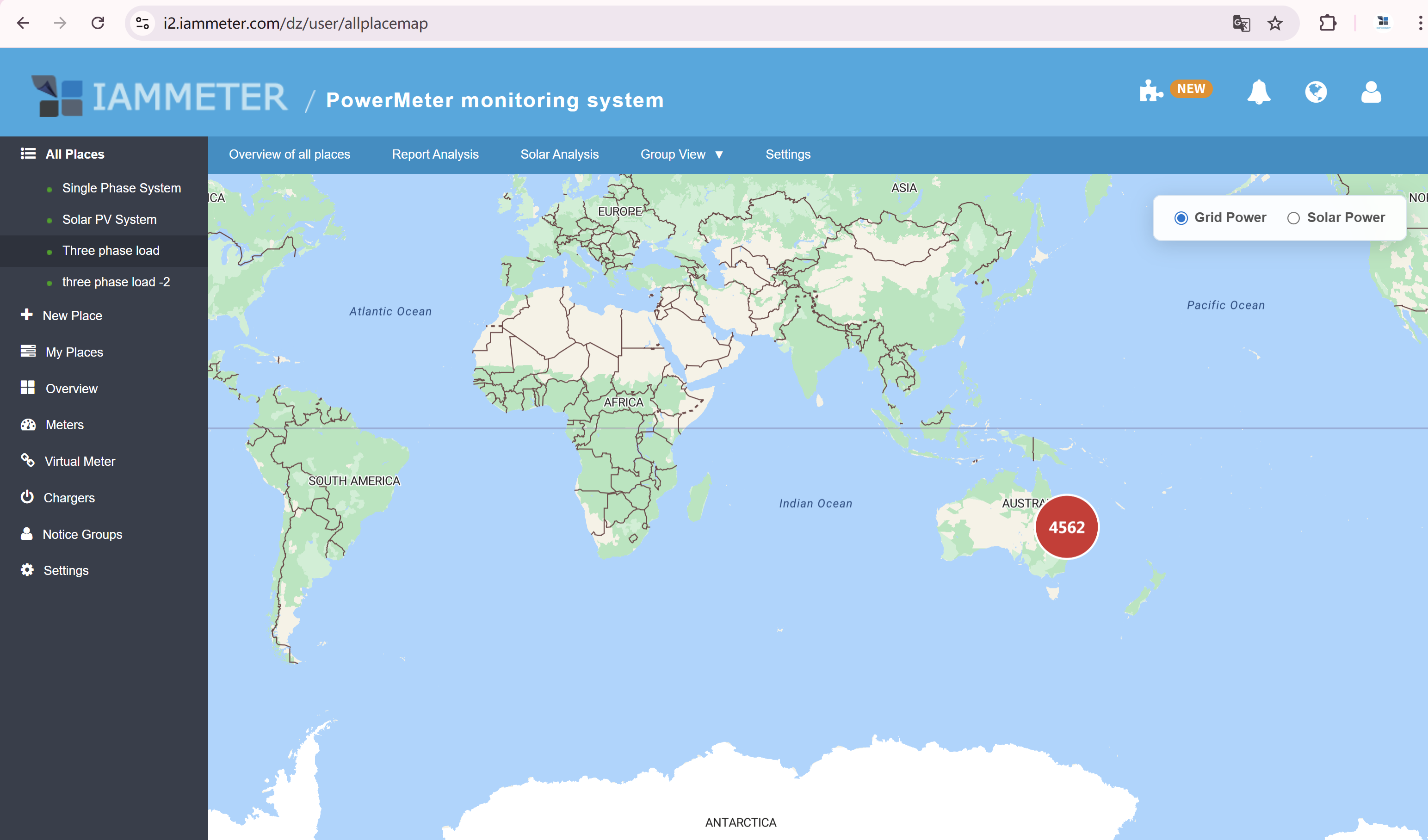Viewport: 1428px width, 840px height.
Task: Expand the Group View dropdown arrow
Action: click(719, 155)
